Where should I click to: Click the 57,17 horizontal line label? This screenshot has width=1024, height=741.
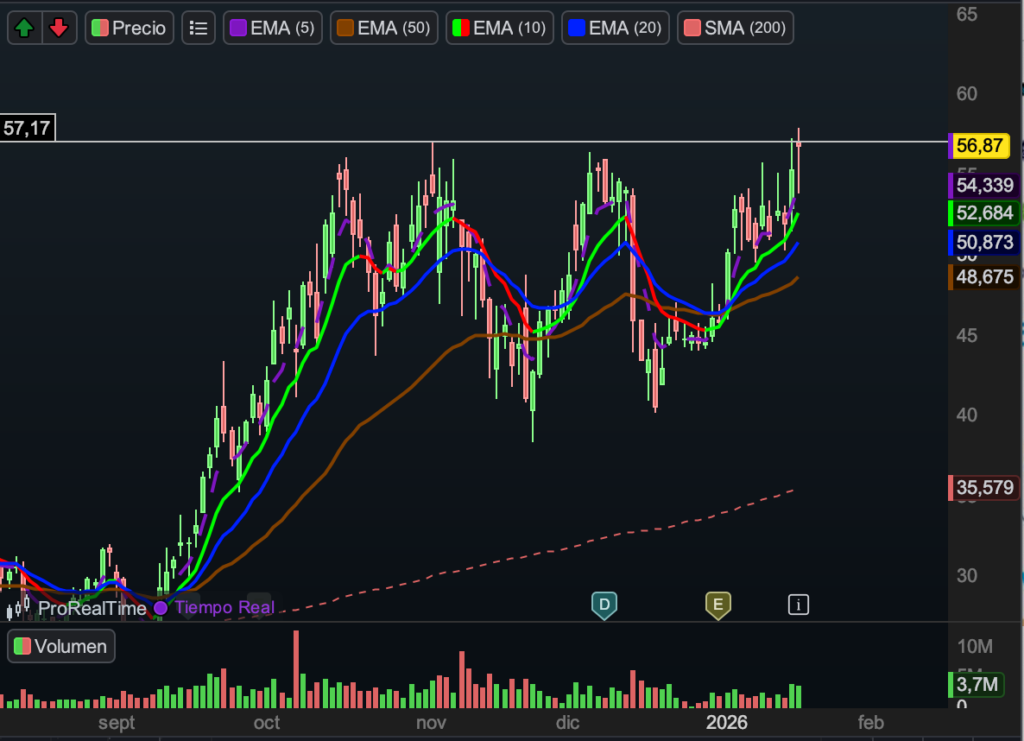(28, 128)
